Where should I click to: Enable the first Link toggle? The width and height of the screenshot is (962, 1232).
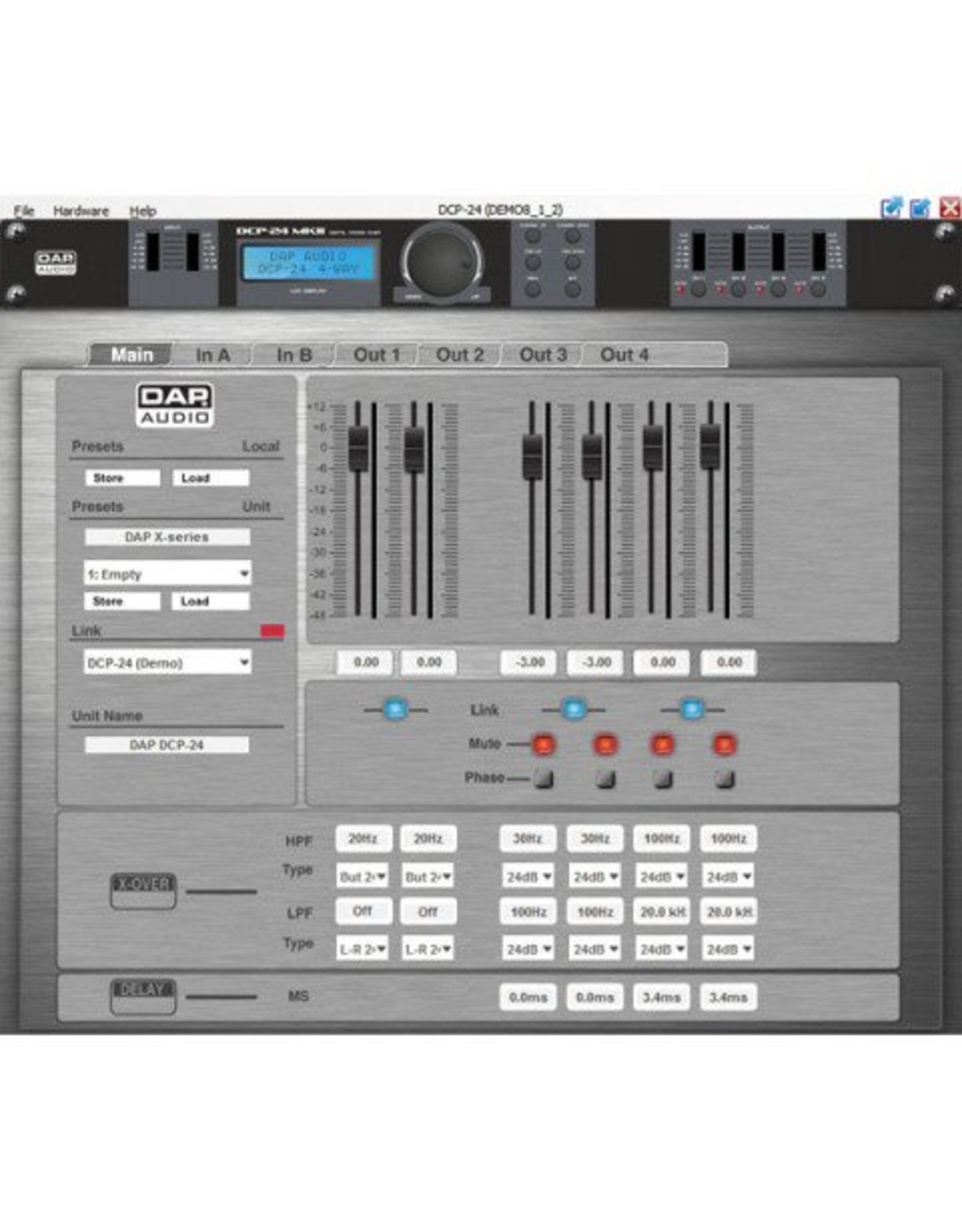click(396, 710)
